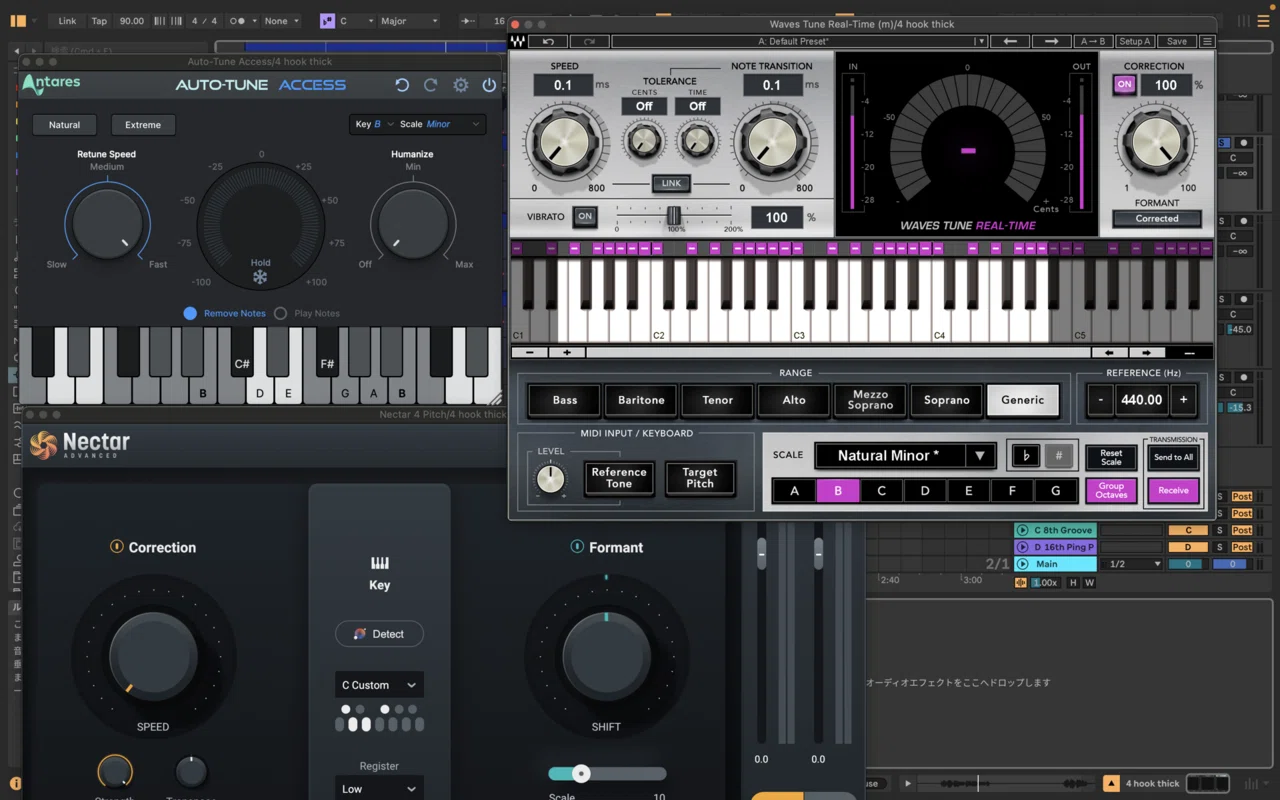Click Waves undo arrow in toolbar

point(548,42)
